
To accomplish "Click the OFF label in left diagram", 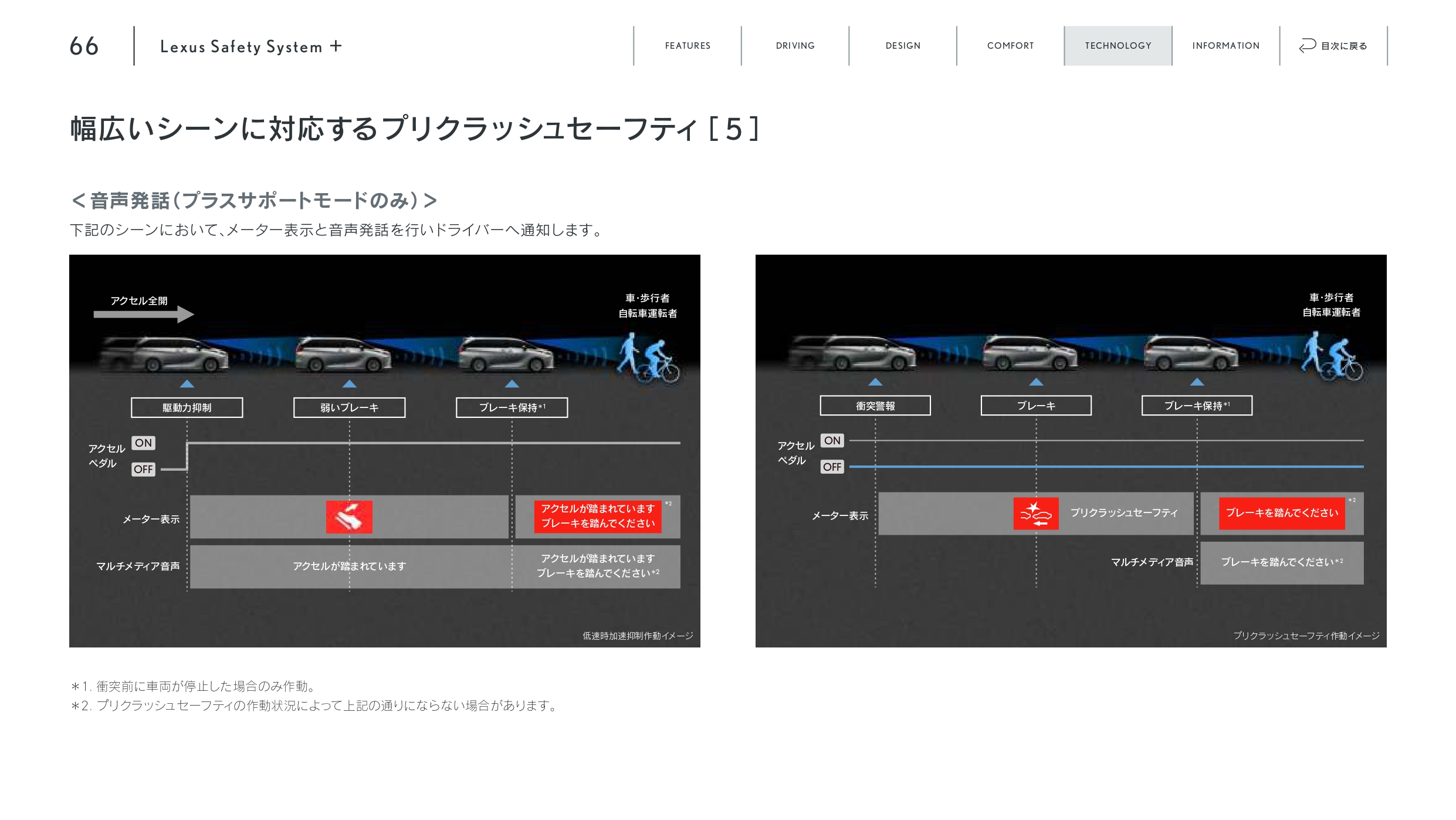I will click(x=143, y=469).
